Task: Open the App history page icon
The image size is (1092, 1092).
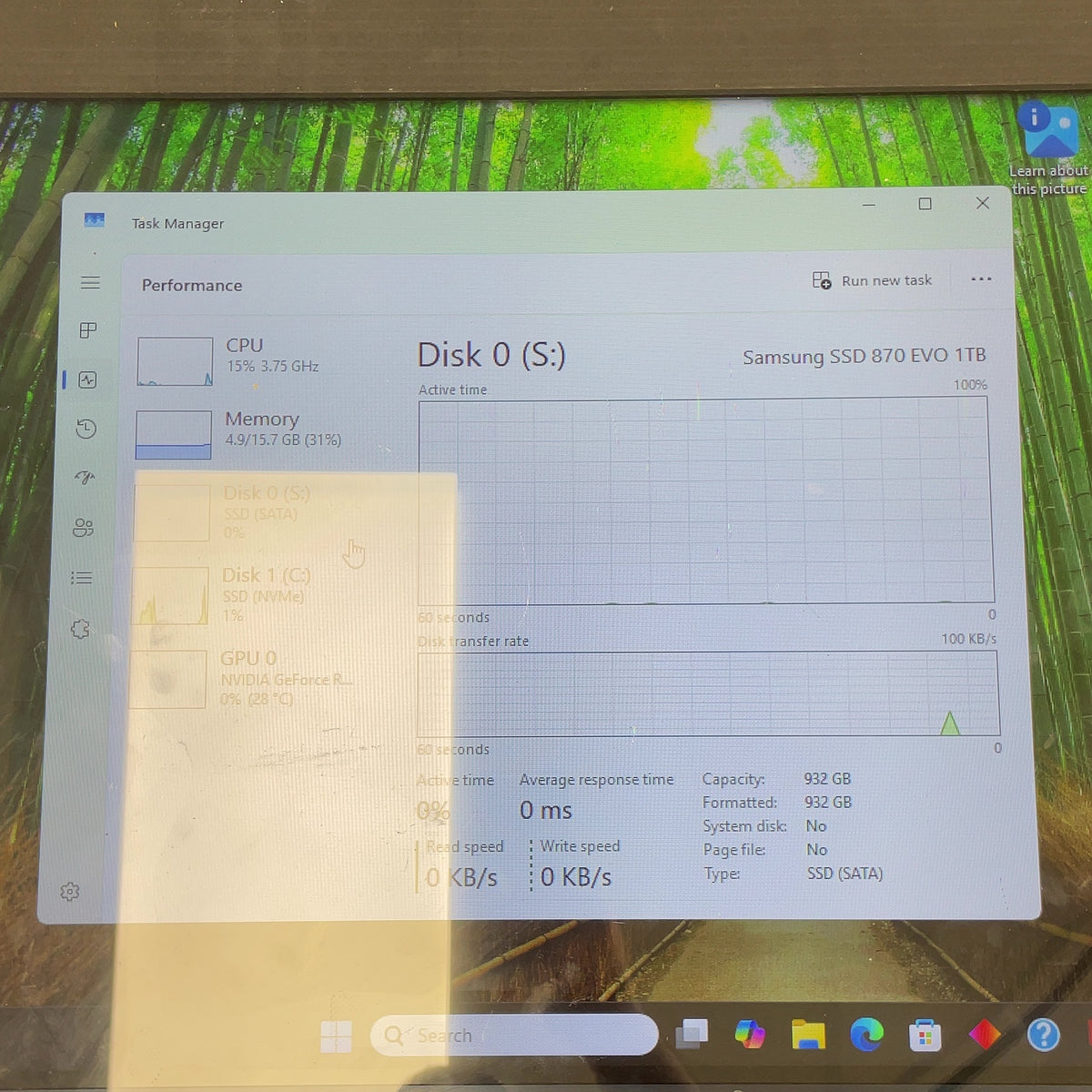Action: click(86, 429)
